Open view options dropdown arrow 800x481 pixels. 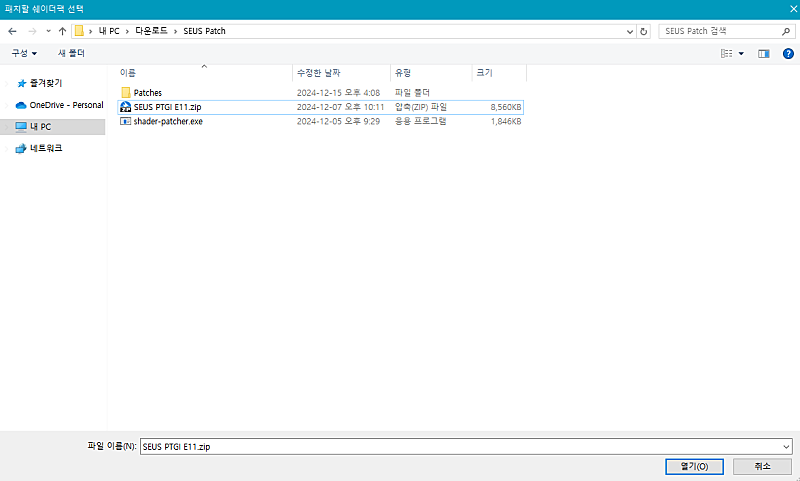(x=741, y=54)
